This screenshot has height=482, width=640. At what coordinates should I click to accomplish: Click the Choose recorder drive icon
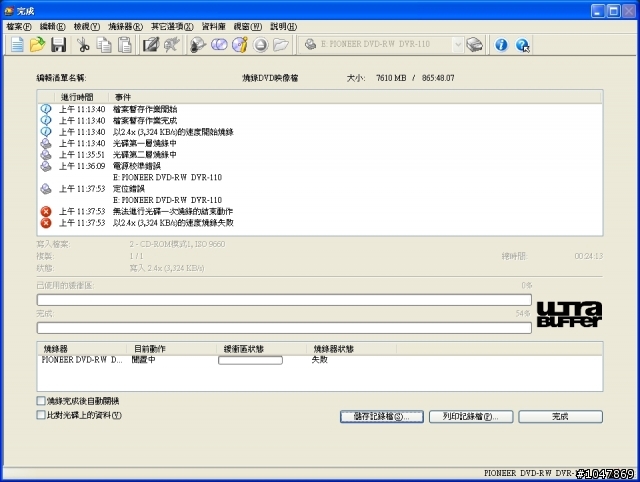[475, 44]
